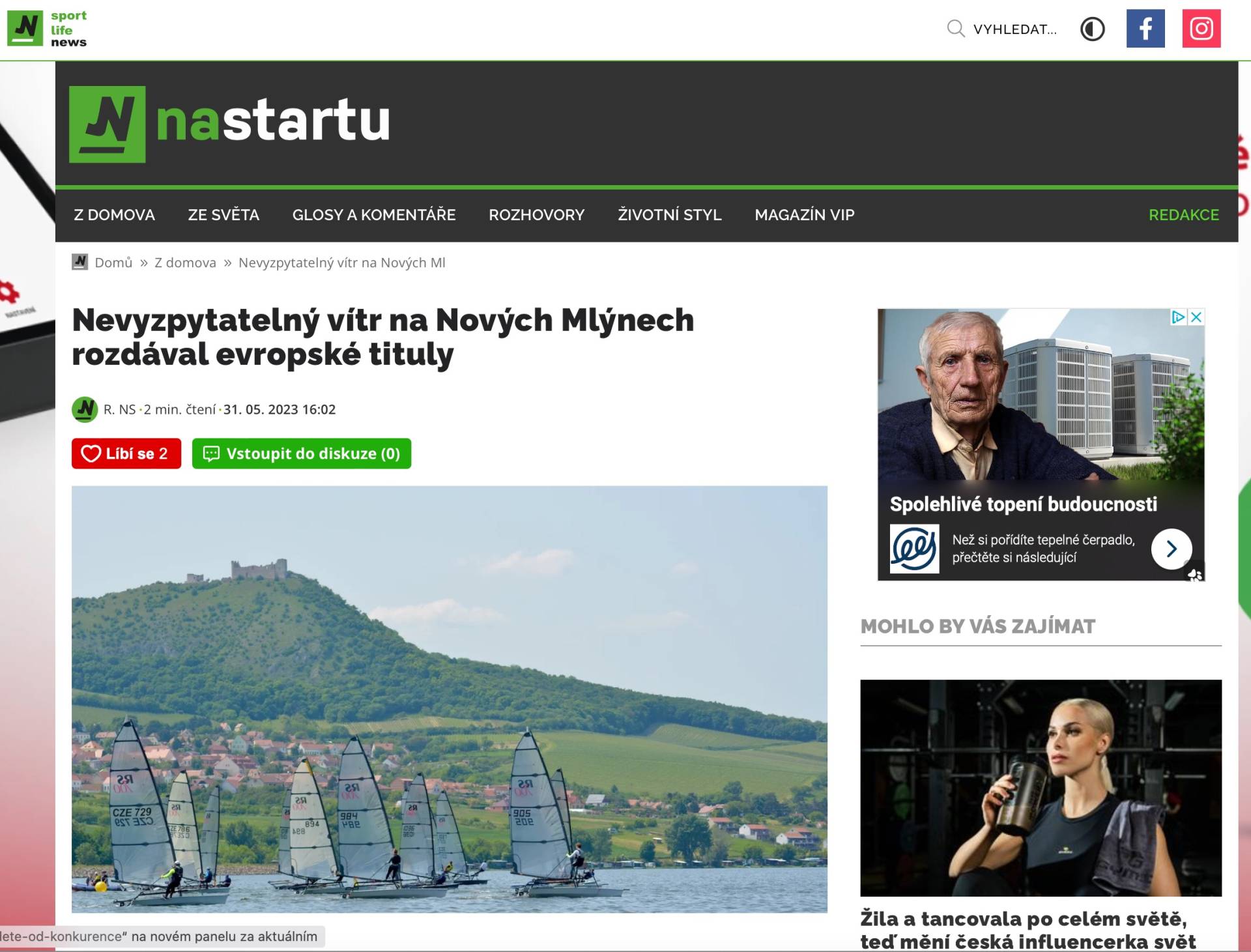1251x952 pixels.
Task: Click the Z domova breadcrumb link
Action: (185, 263)
